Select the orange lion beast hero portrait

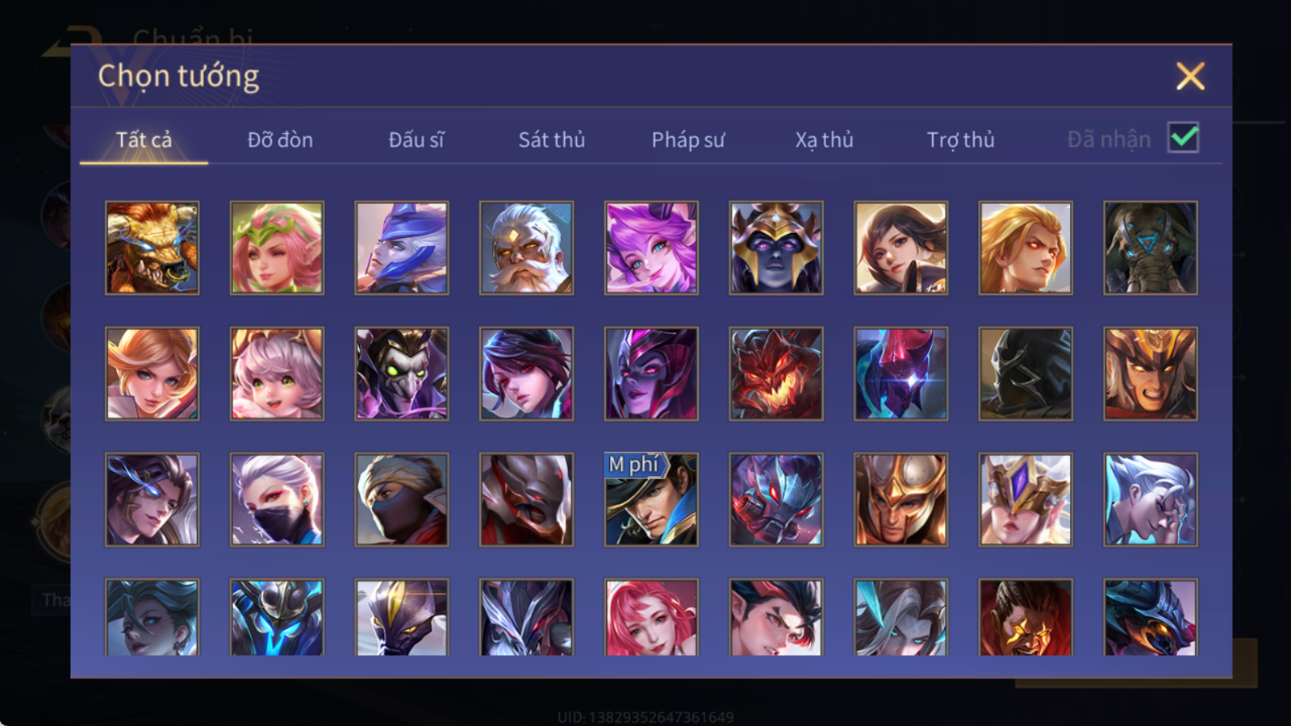pyautogui.click(x=152, y=248)
